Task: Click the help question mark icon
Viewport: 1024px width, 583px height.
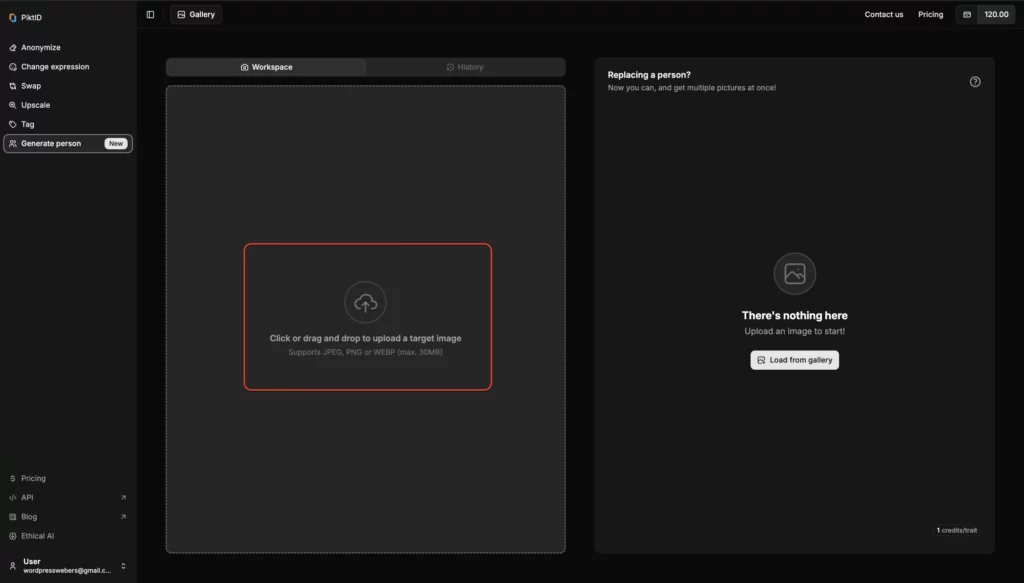Action: tap(975, 82)
